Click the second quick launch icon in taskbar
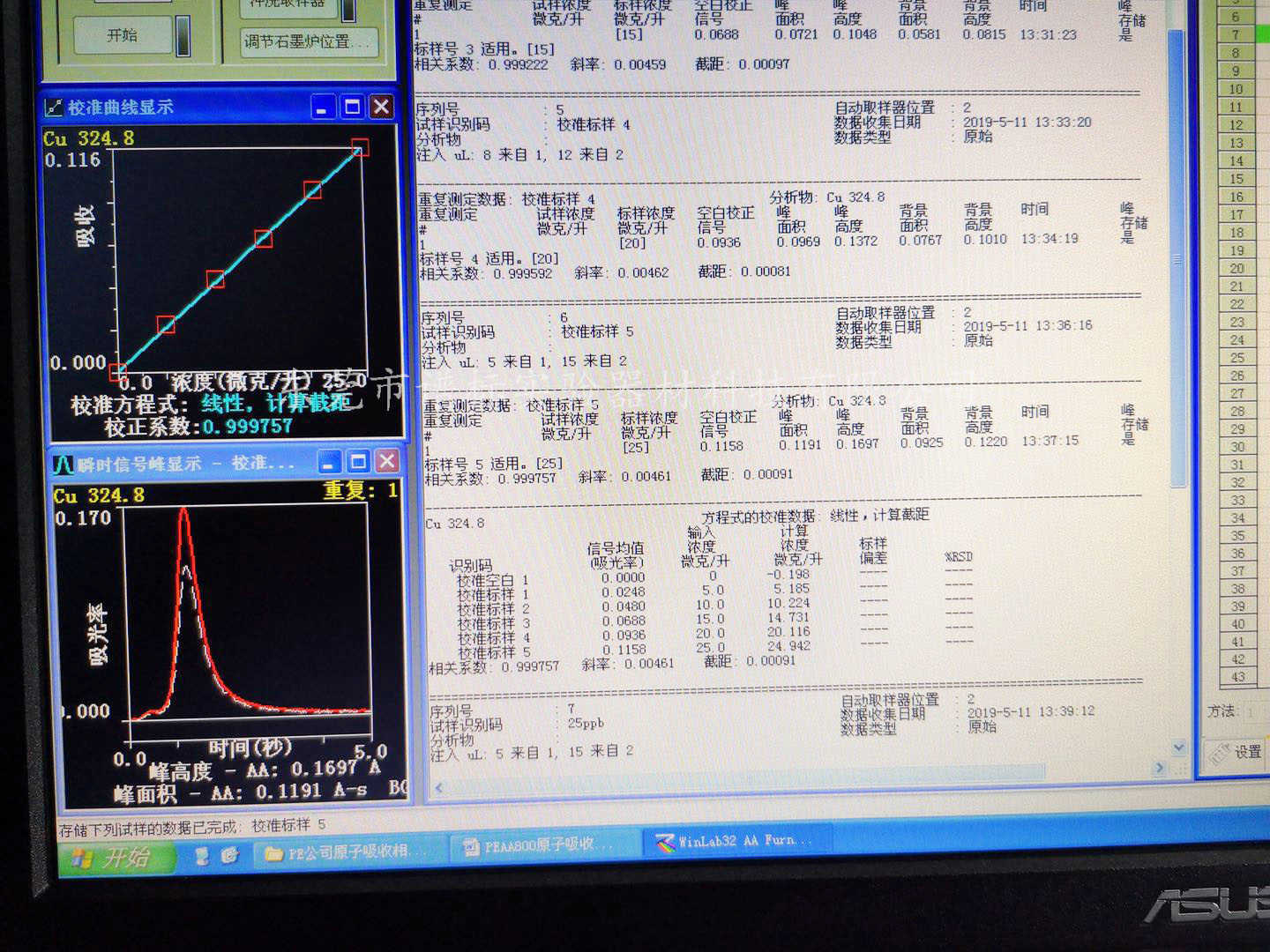 229,854
